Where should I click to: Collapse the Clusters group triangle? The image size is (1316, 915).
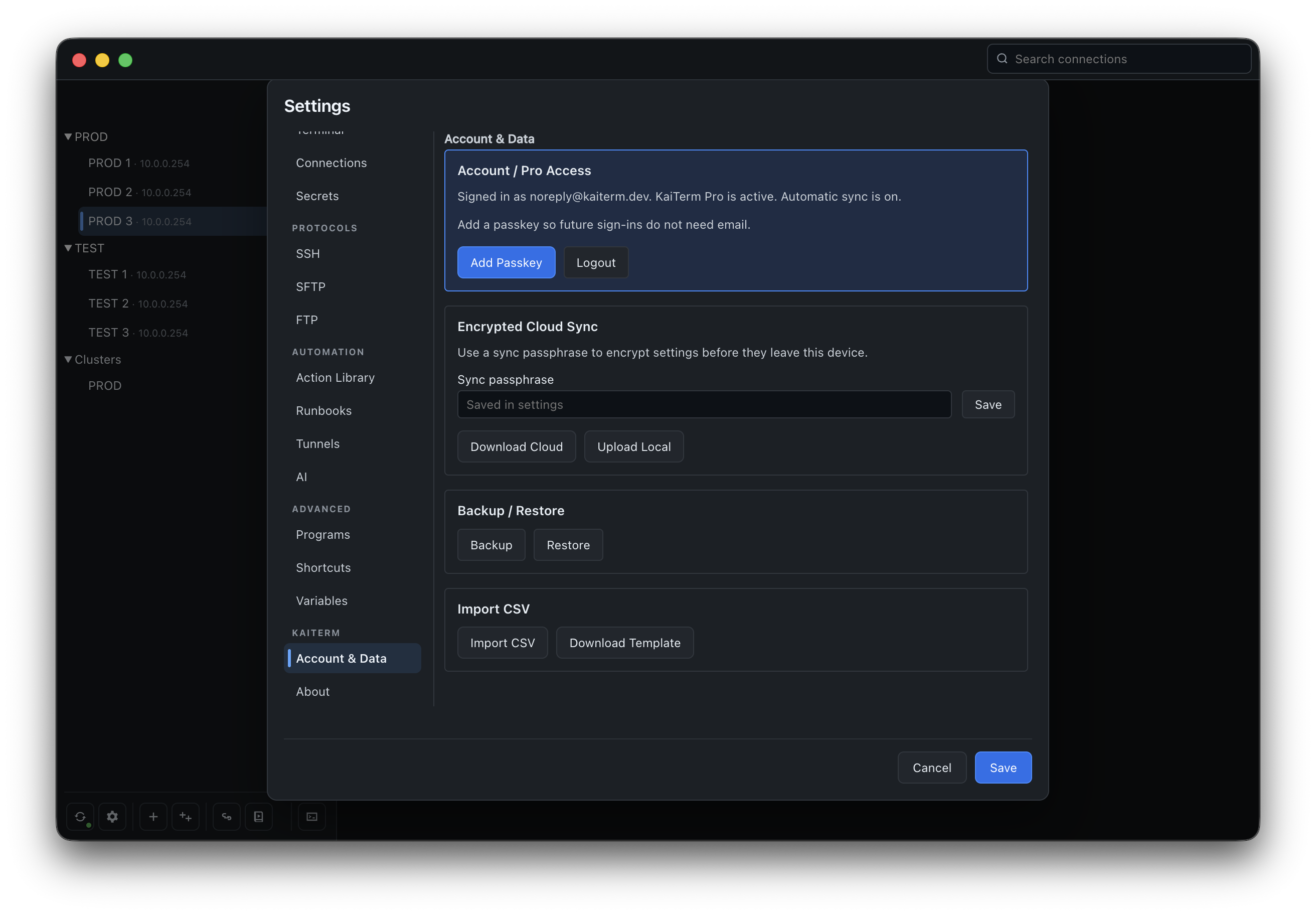point(68,359)
